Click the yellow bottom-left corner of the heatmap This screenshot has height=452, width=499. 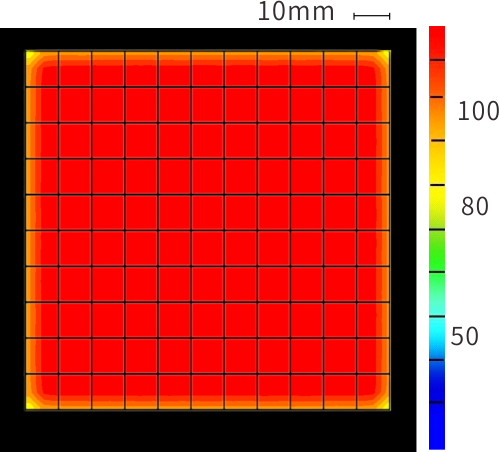coord(30,405)
